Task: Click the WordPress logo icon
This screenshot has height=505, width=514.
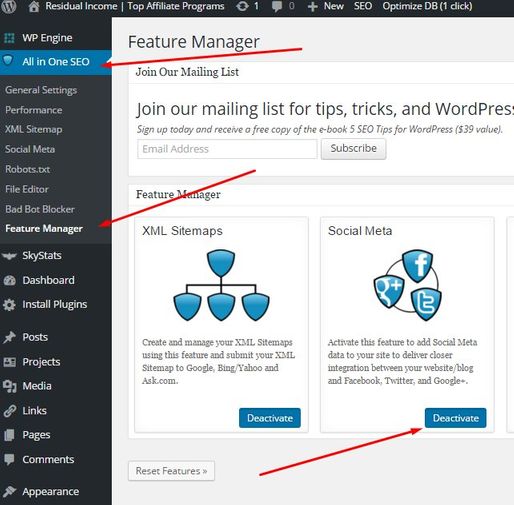Action: point(8,6)
